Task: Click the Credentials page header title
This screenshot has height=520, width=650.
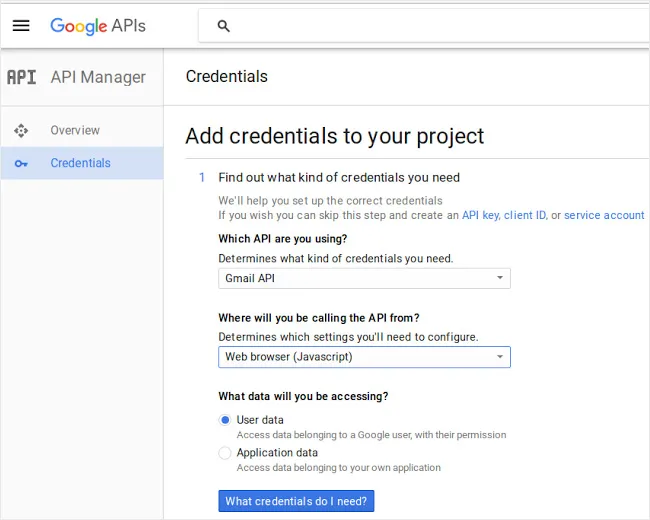Action: (x=227, y=76)
